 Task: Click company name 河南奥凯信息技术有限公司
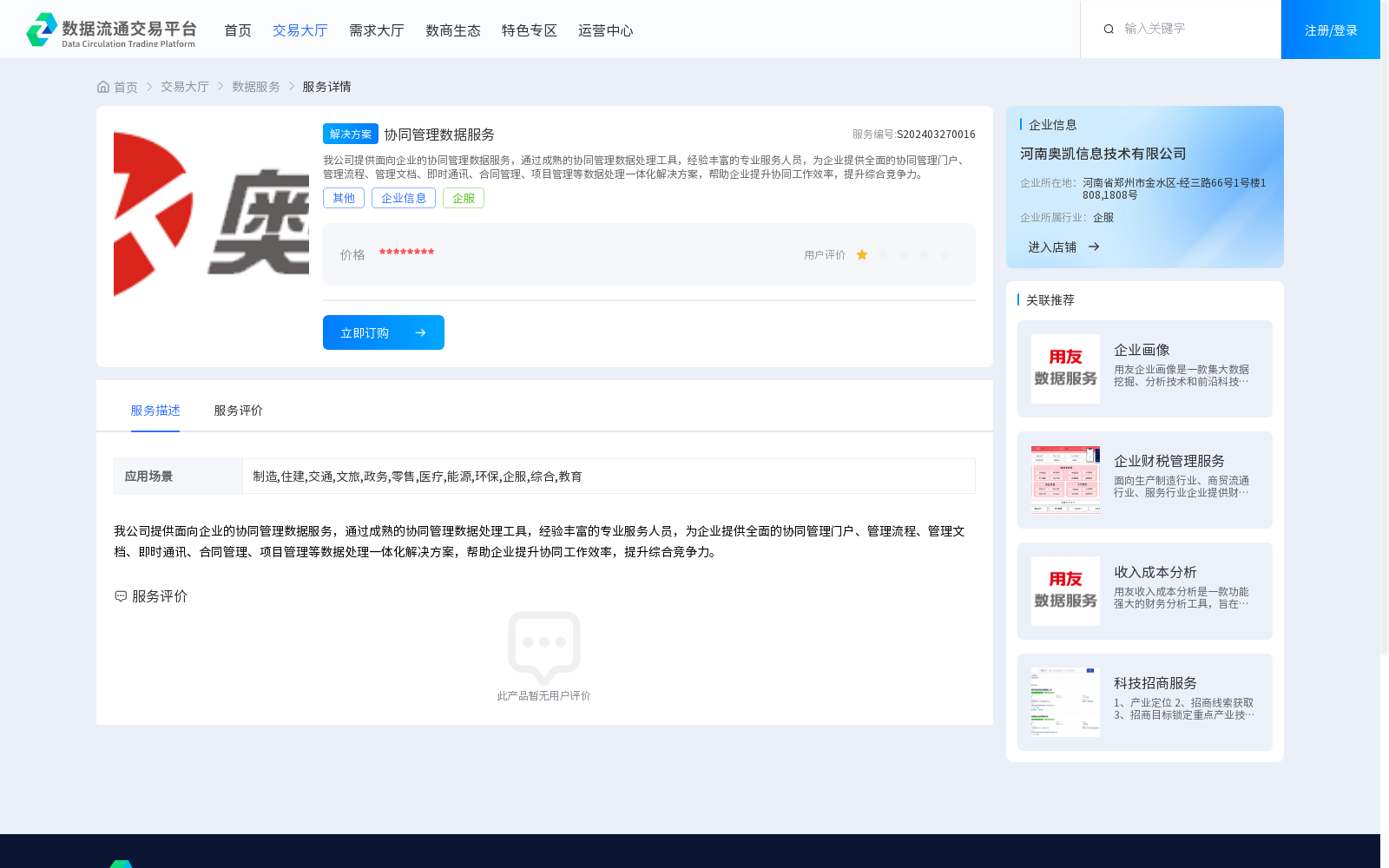pos(1103,154)
